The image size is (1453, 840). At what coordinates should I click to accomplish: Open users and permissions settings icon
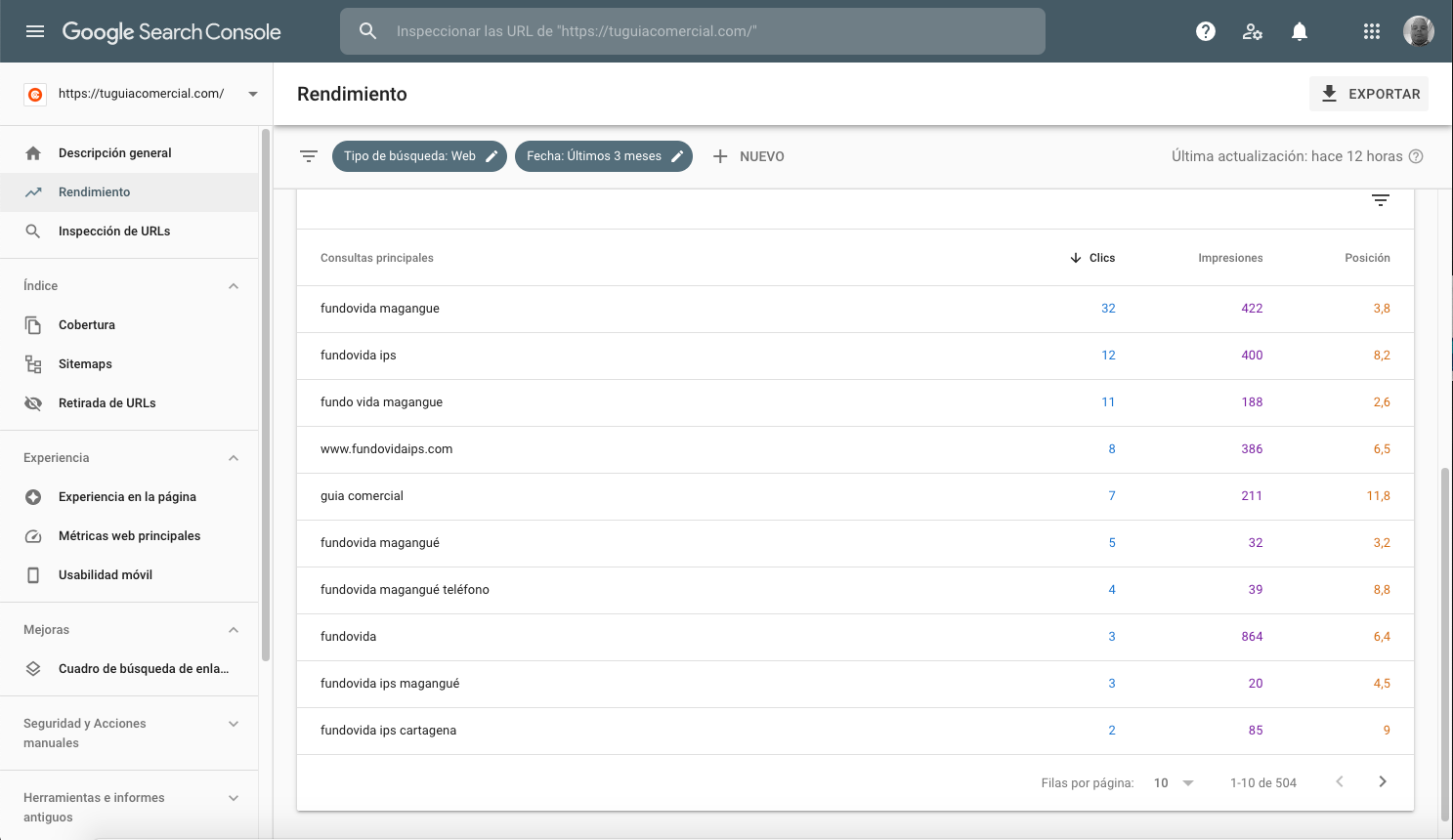click(x=1253, y=31)
